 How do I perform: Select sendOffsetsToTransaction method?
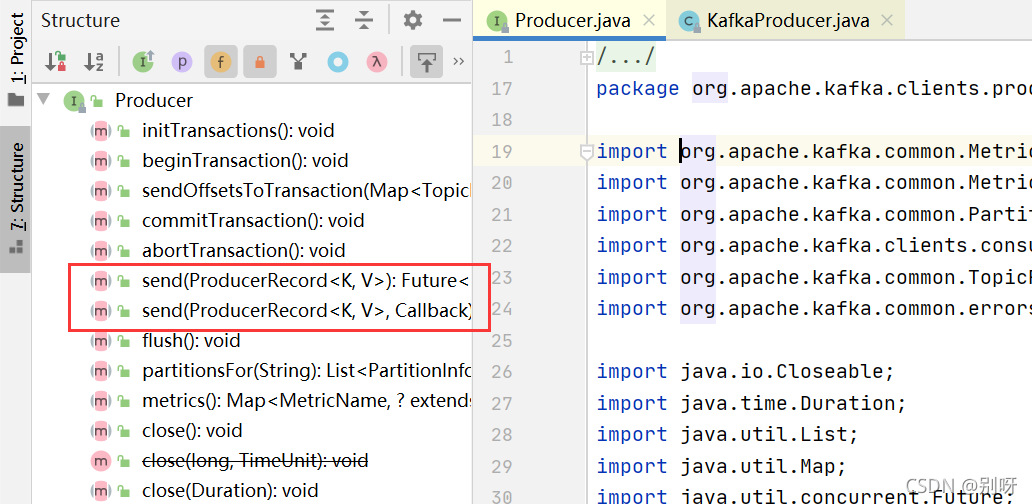click(x=307, y=191)
